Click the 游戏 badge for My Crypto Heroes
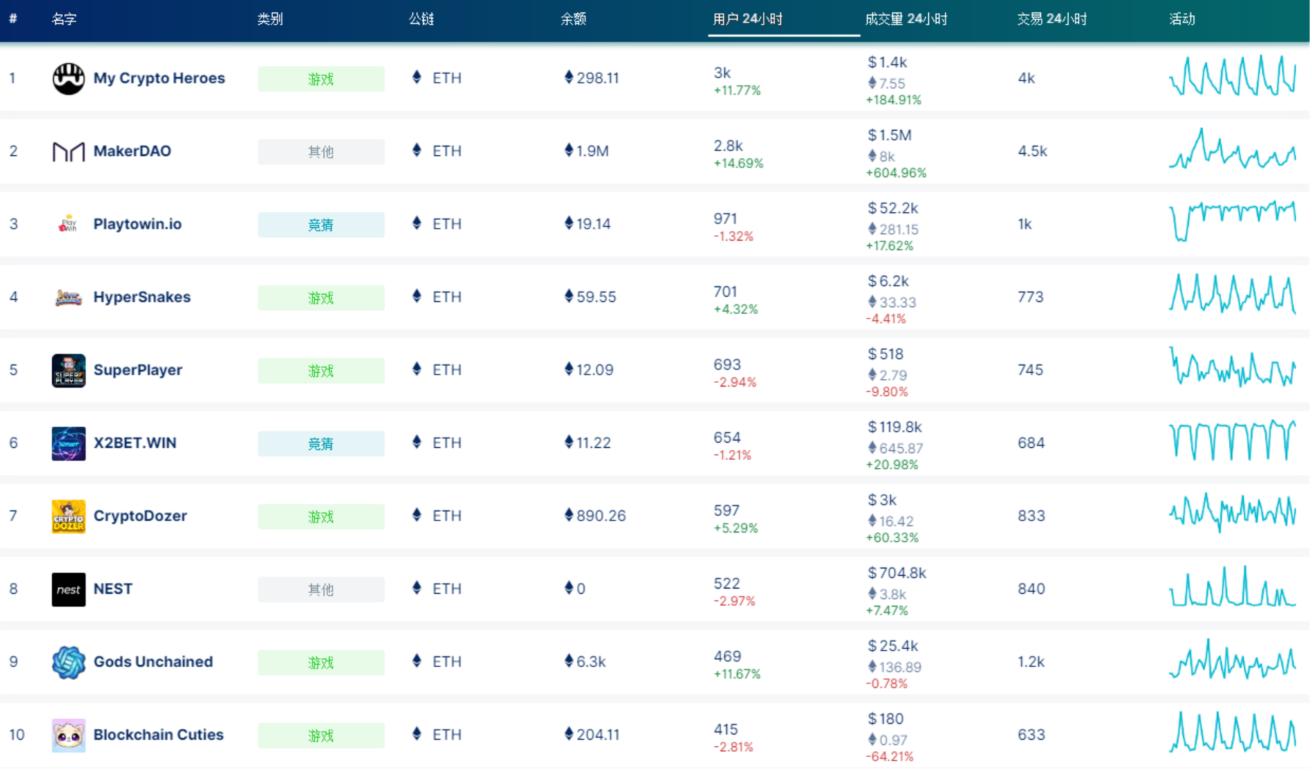 point(321,78)
